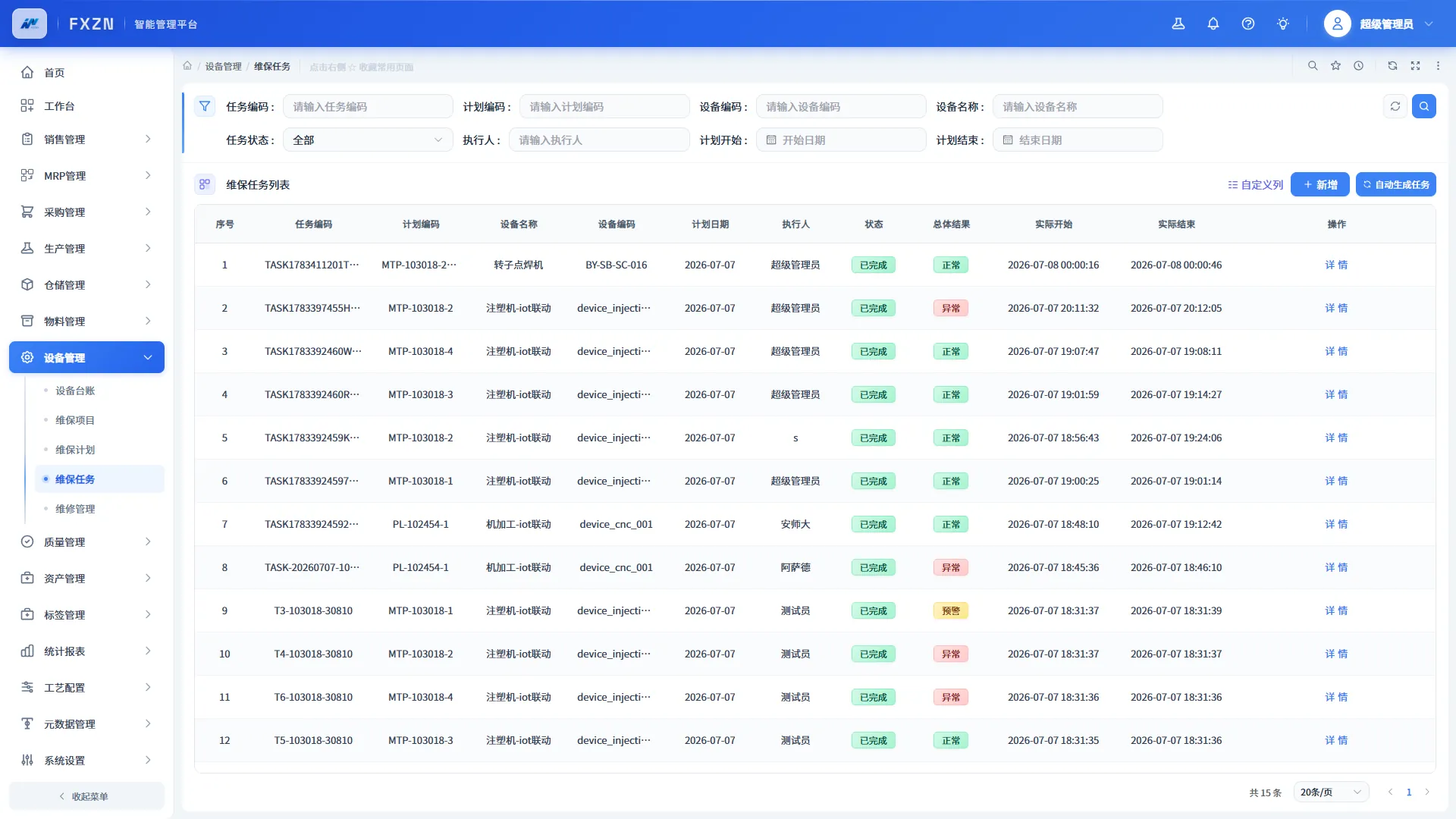Click the 设备管理 breadcrumb link
Viewport: 1456px width, 819px height.
point(223,67)
